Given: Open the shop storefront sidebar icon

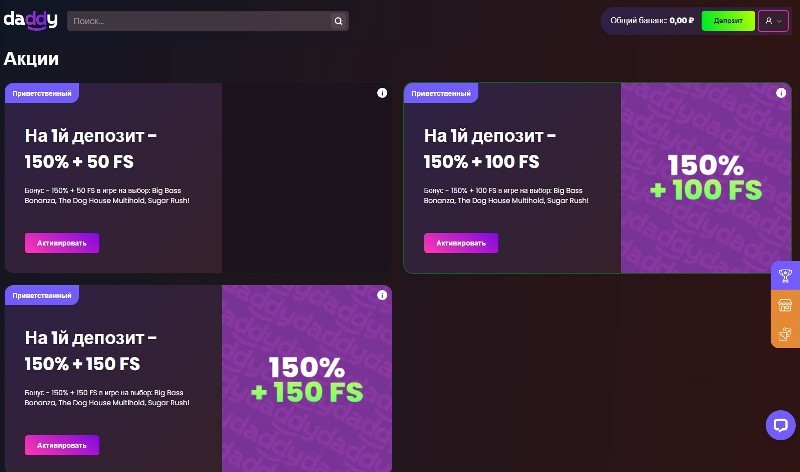Looking at the screenshot, I should coord(785,305).
